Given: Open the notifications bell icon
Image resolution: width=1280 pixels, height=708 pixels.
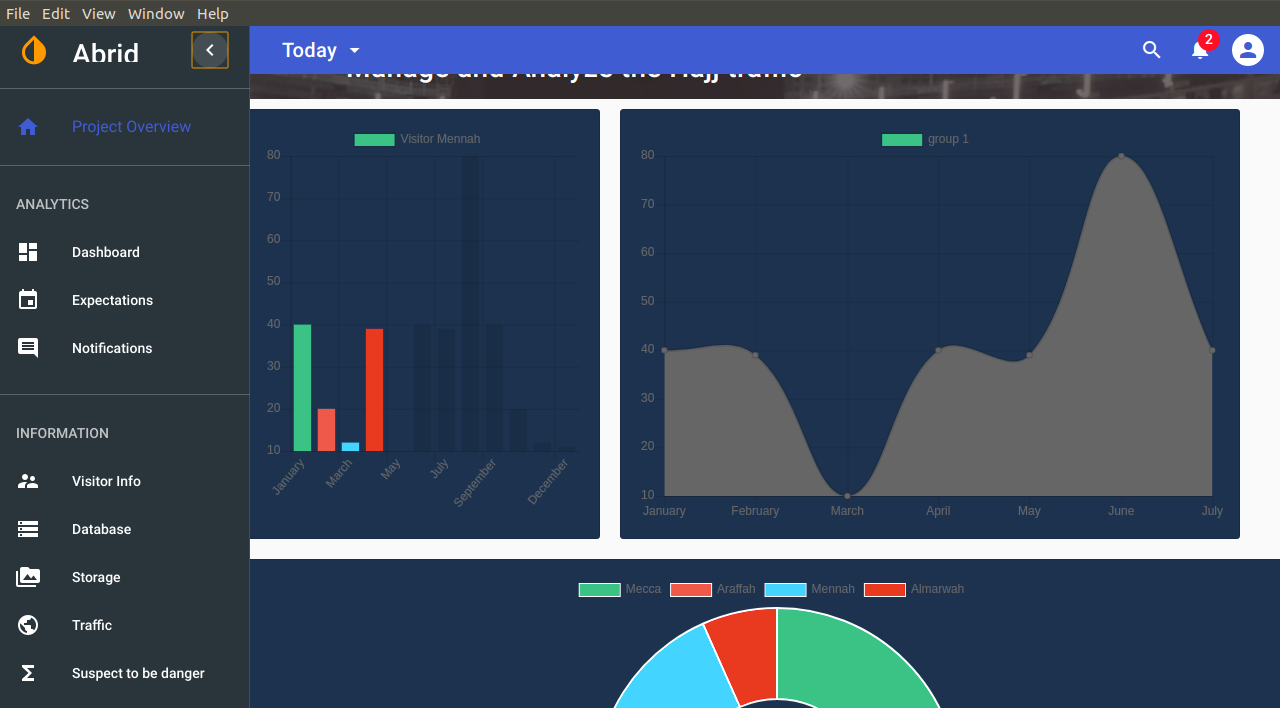Looking at the screenshot, I should 1200,50.
